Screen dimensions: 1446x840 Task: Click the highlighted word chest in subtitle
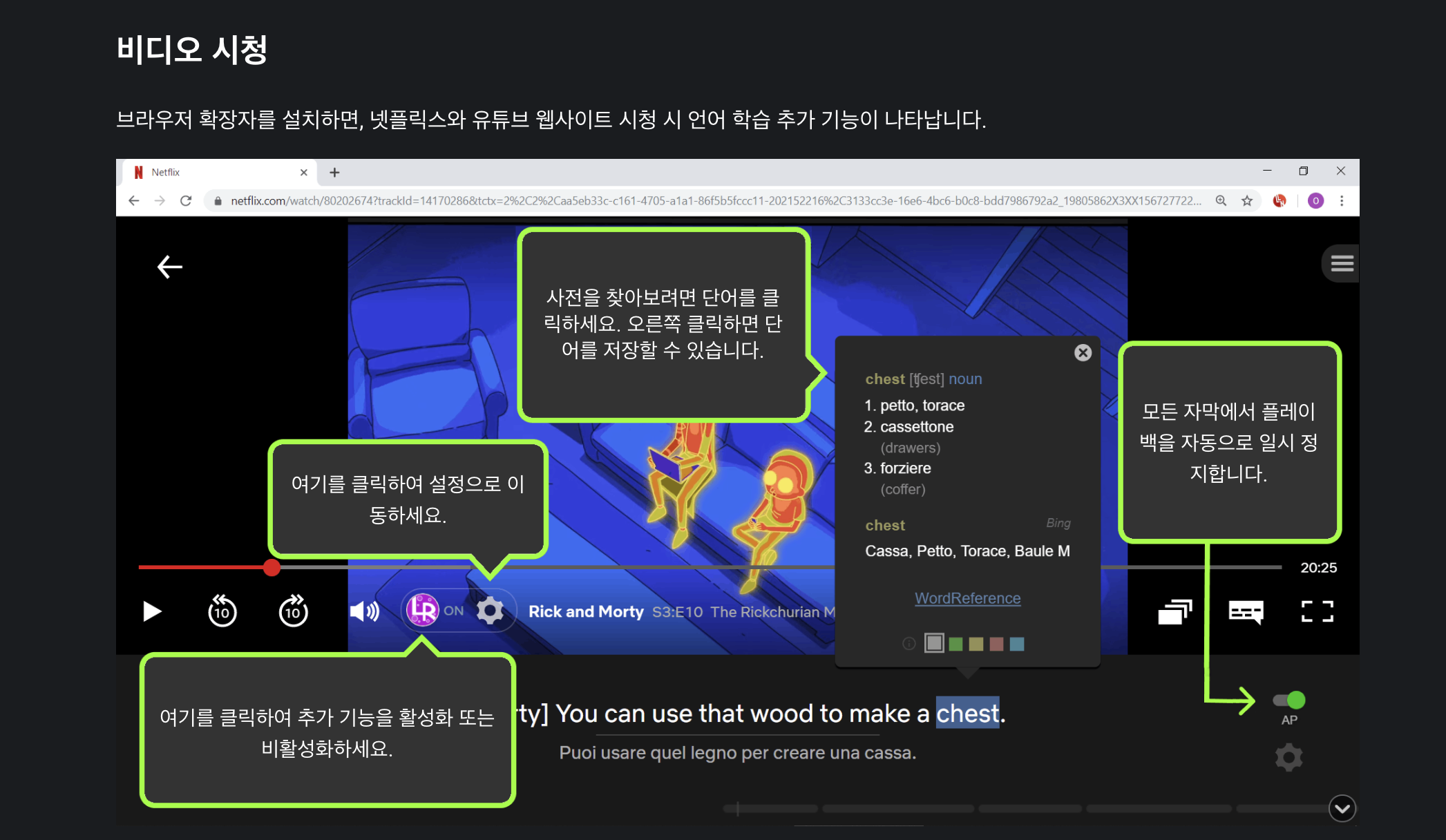point(967,714)
